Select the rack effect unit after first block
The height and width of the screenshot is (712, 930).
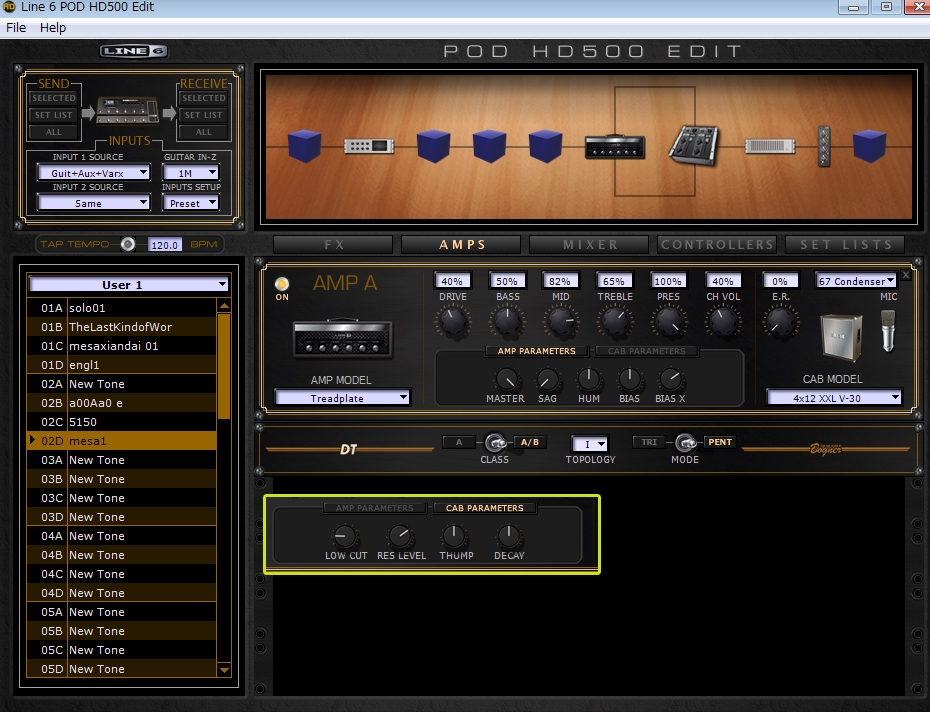[x=369, y=146]
